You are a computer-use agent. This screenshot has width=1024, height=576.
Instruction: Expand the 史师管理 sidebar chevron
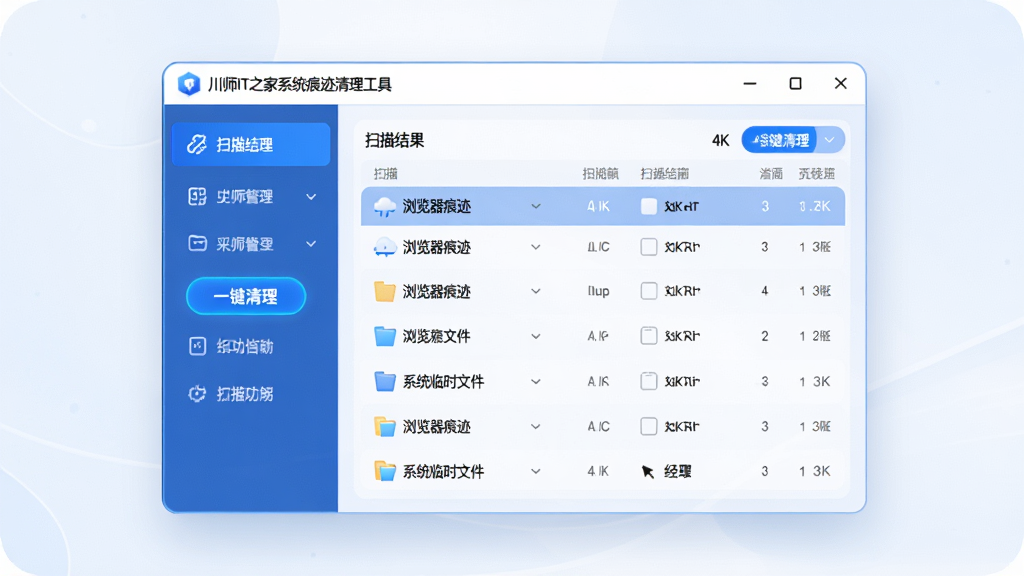(312, 197)
